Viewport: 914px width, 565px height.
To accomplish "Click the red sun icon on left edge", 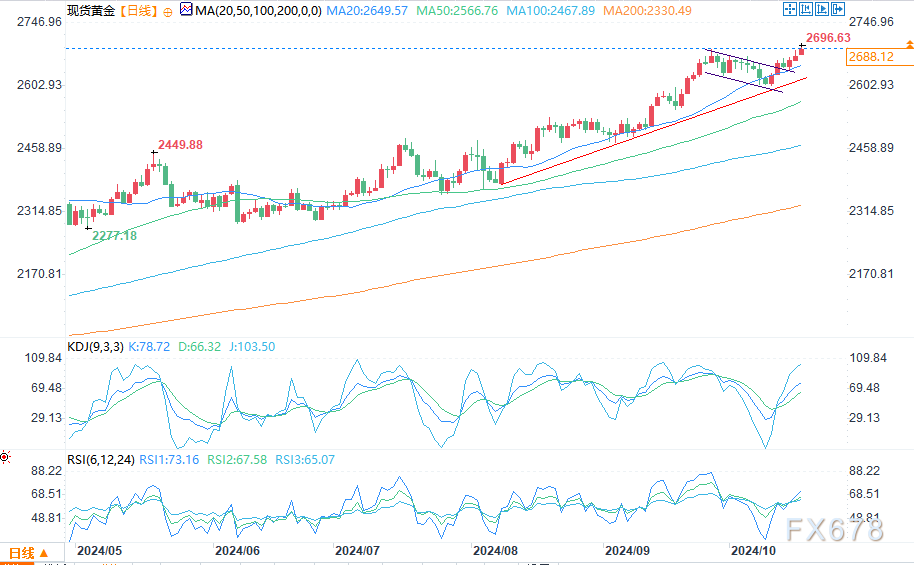I will tap(5, 457).
